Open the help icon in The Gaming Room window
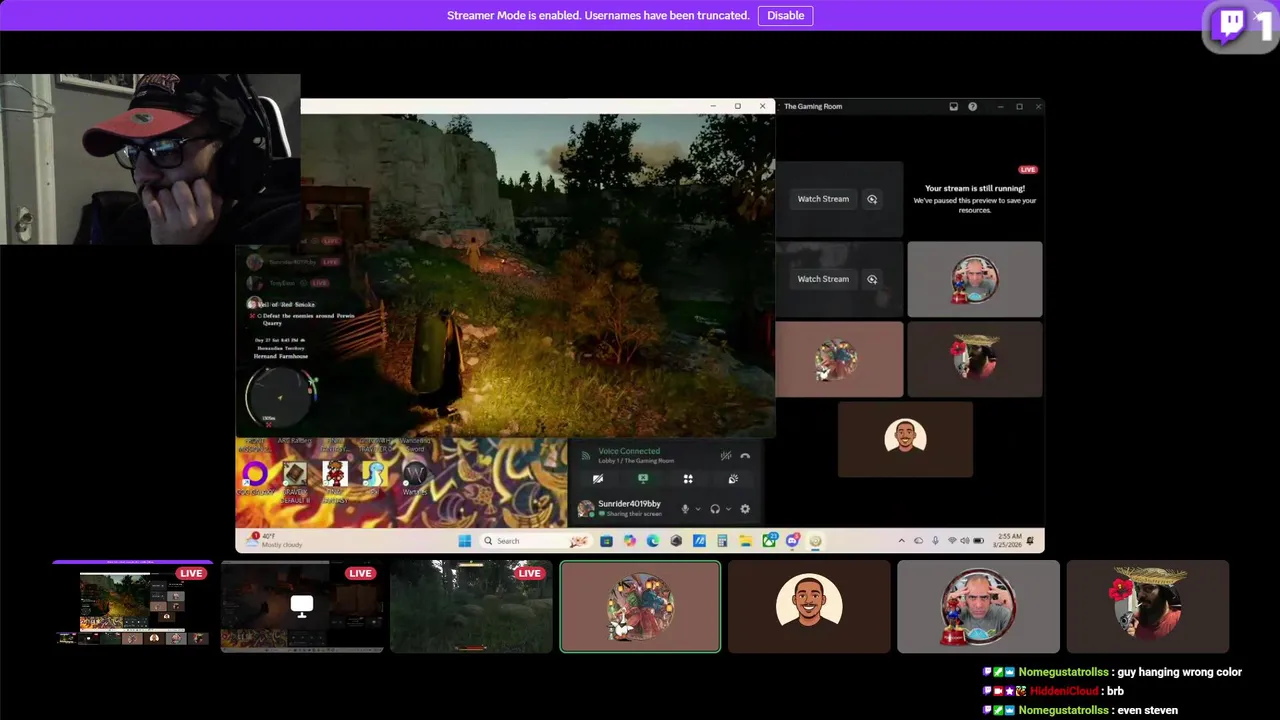Image resolution: width=1280 pixels, height=720 pixels. click(x=972, y=106)
